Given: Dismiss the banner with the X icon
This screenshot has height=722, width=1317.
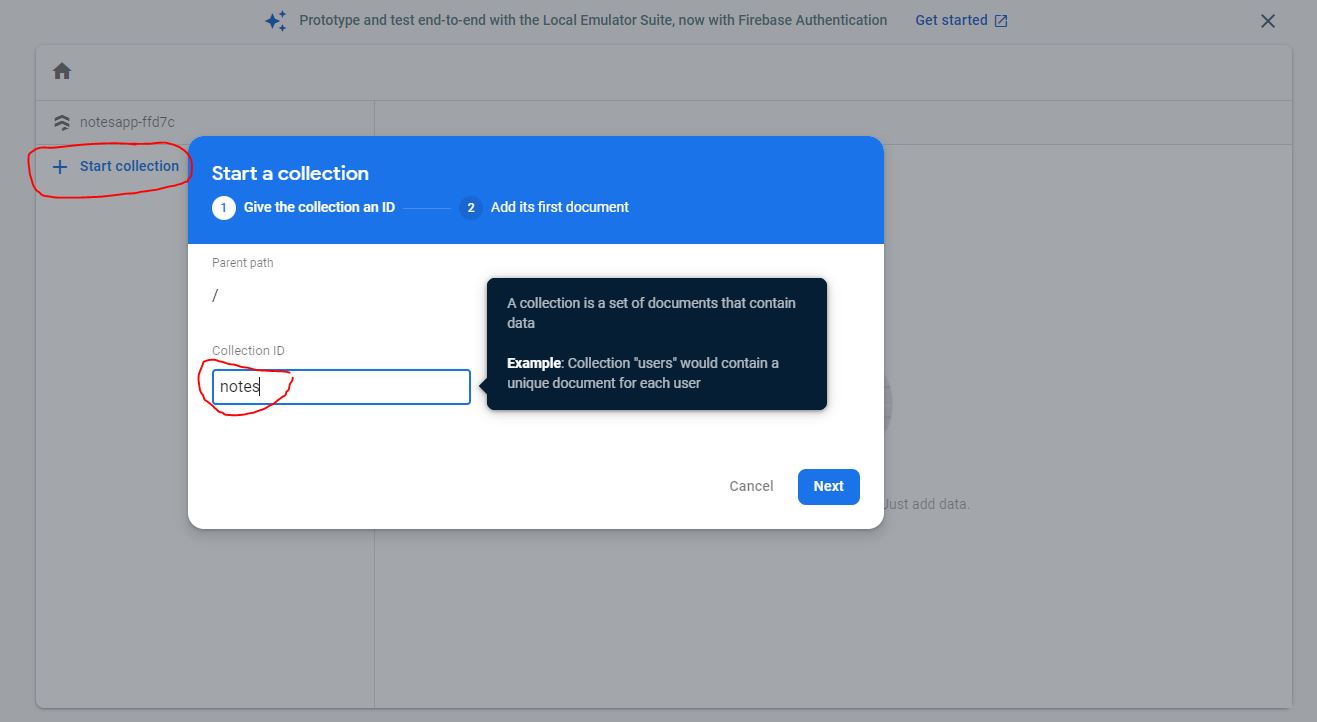Looking at the screenshot, I should point(1267,20).
